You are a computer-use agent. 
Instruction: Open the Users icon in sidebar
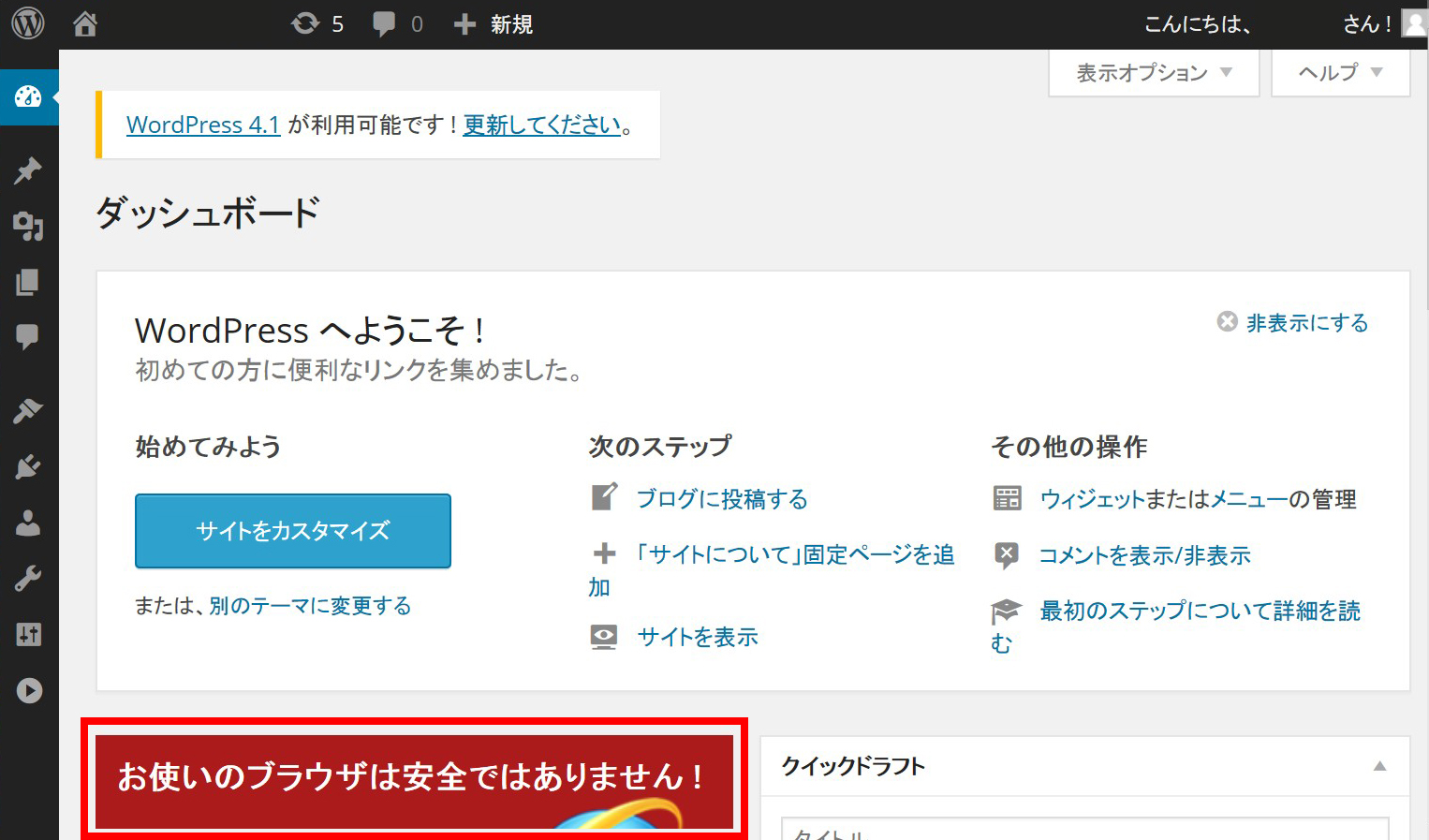(x=28, y=523)
